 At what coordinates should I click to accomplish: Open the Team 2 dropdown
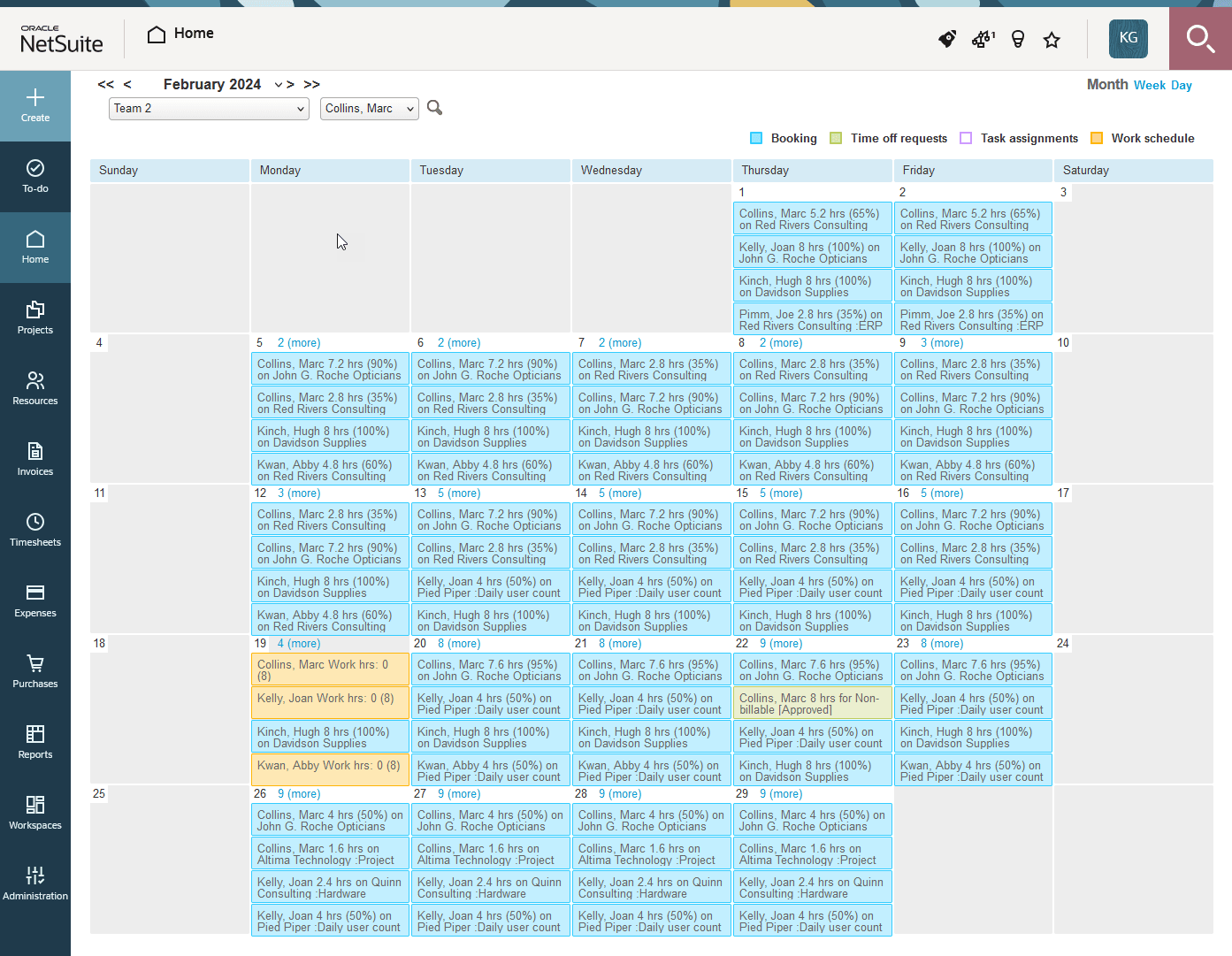[209, 108]
